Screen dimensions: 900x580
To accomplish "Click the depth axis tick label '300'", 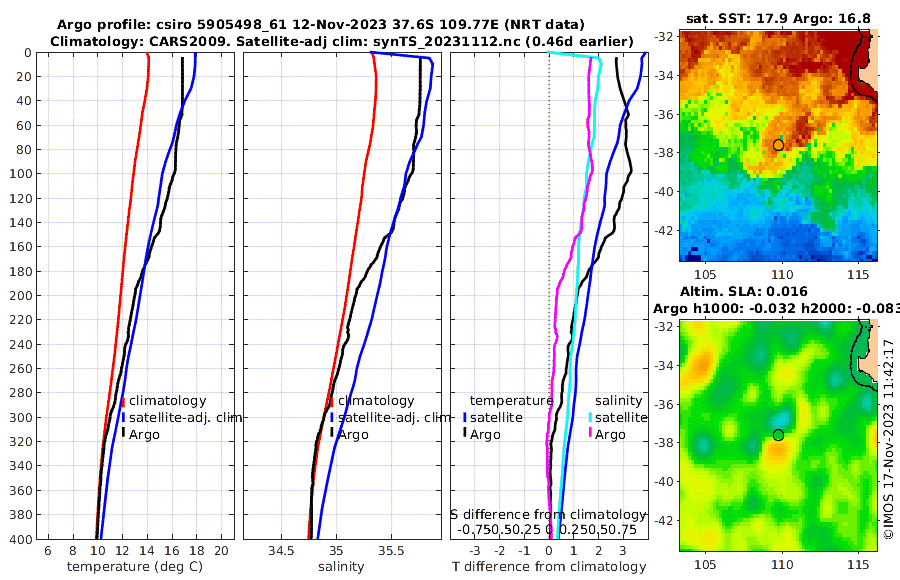I will pos(21,417).
